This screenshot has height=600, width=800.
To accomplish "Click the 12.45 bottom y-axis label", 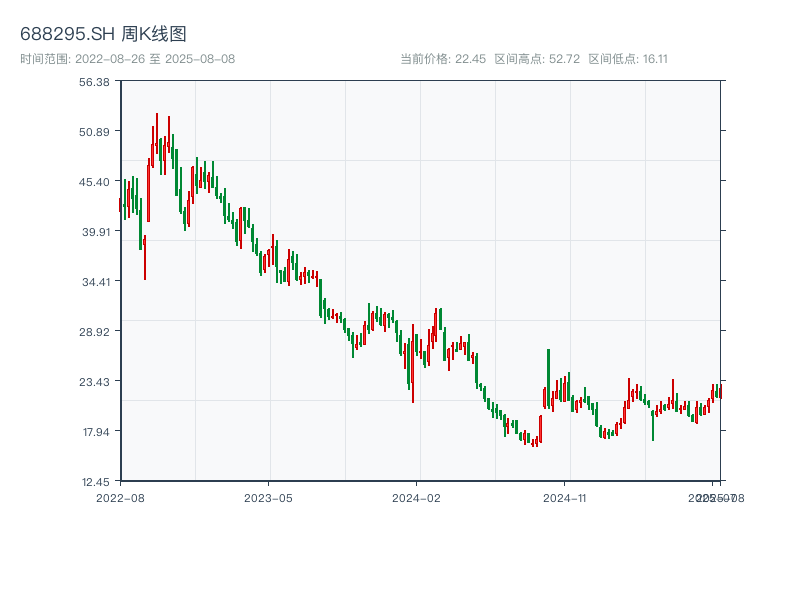I will pos(94,482).
